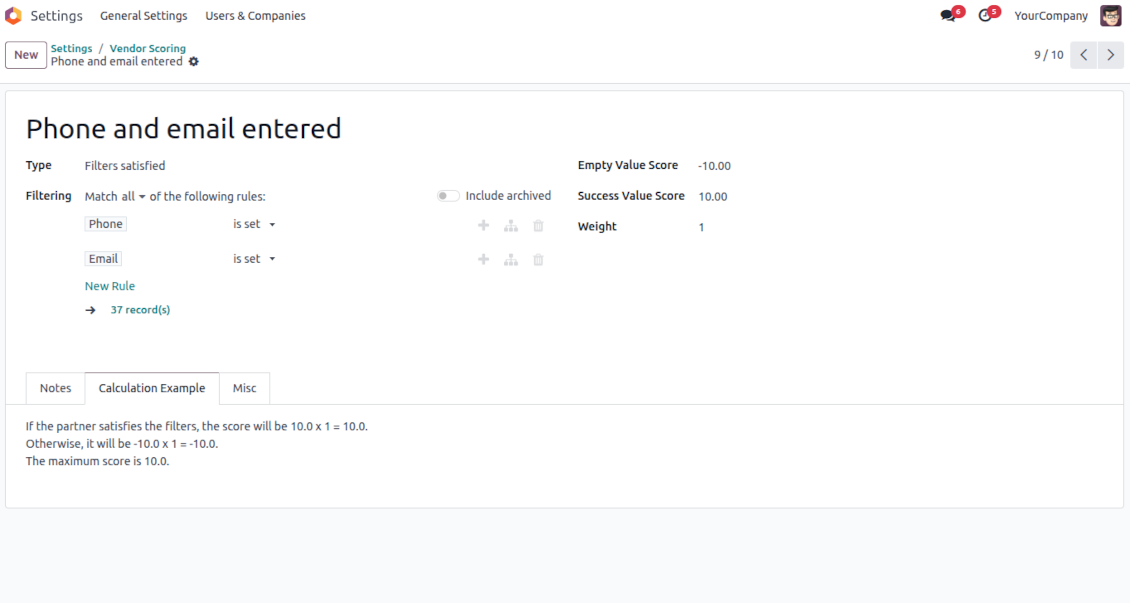Add a branch on the Email row
This screenshot has height=603, width=1130.
511,259
